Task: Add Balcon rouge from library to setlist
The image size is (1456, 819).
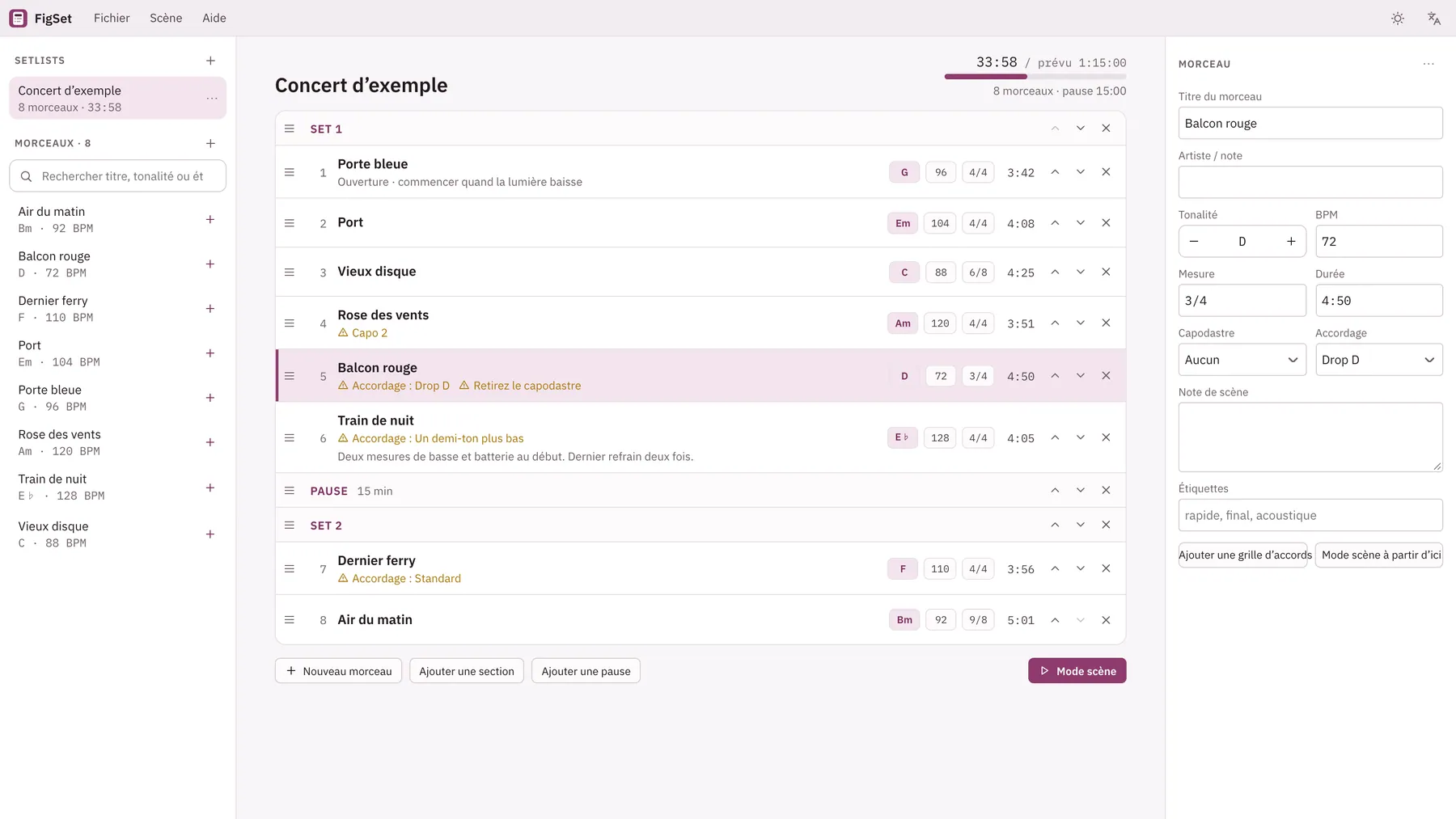Action: pyautogui.click(x=210, y=264)
